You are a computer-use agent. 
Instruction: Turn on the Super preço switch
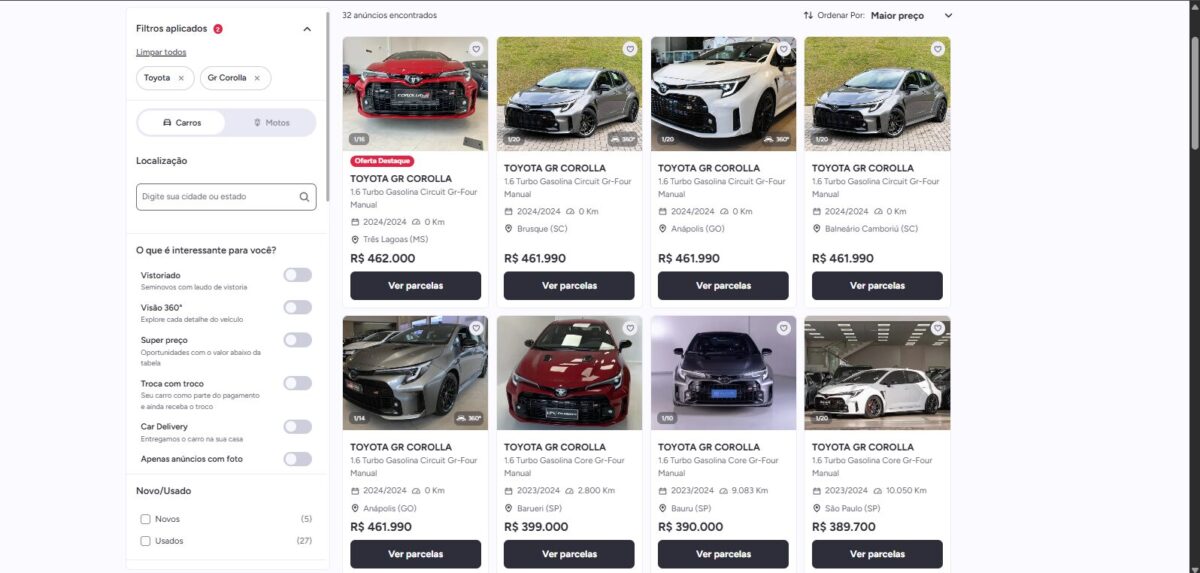pos(297,340)
